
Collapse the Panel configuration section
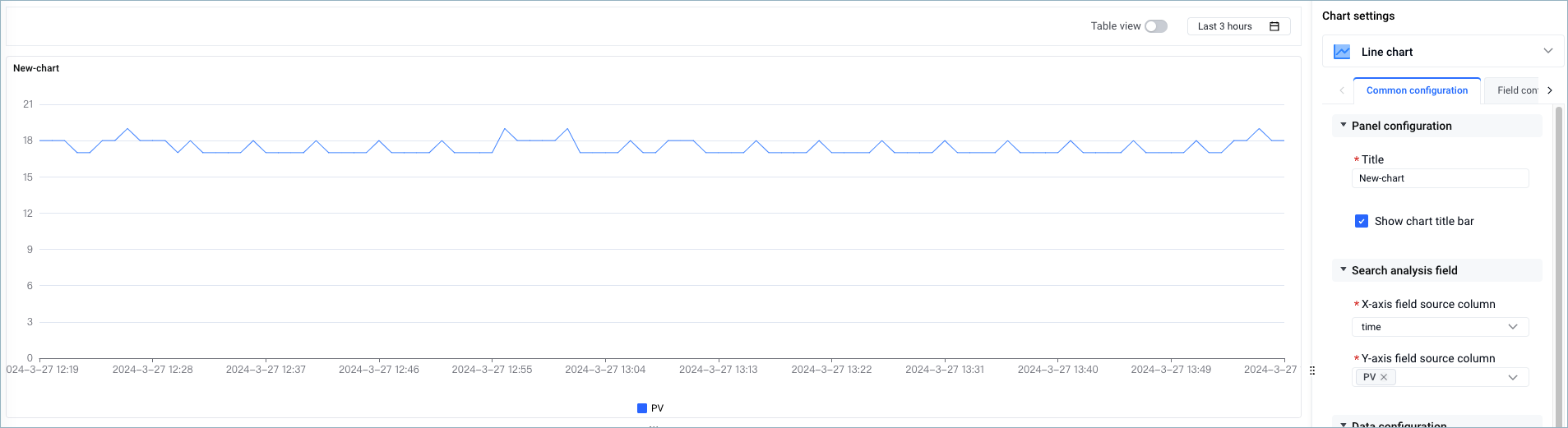1436,126
